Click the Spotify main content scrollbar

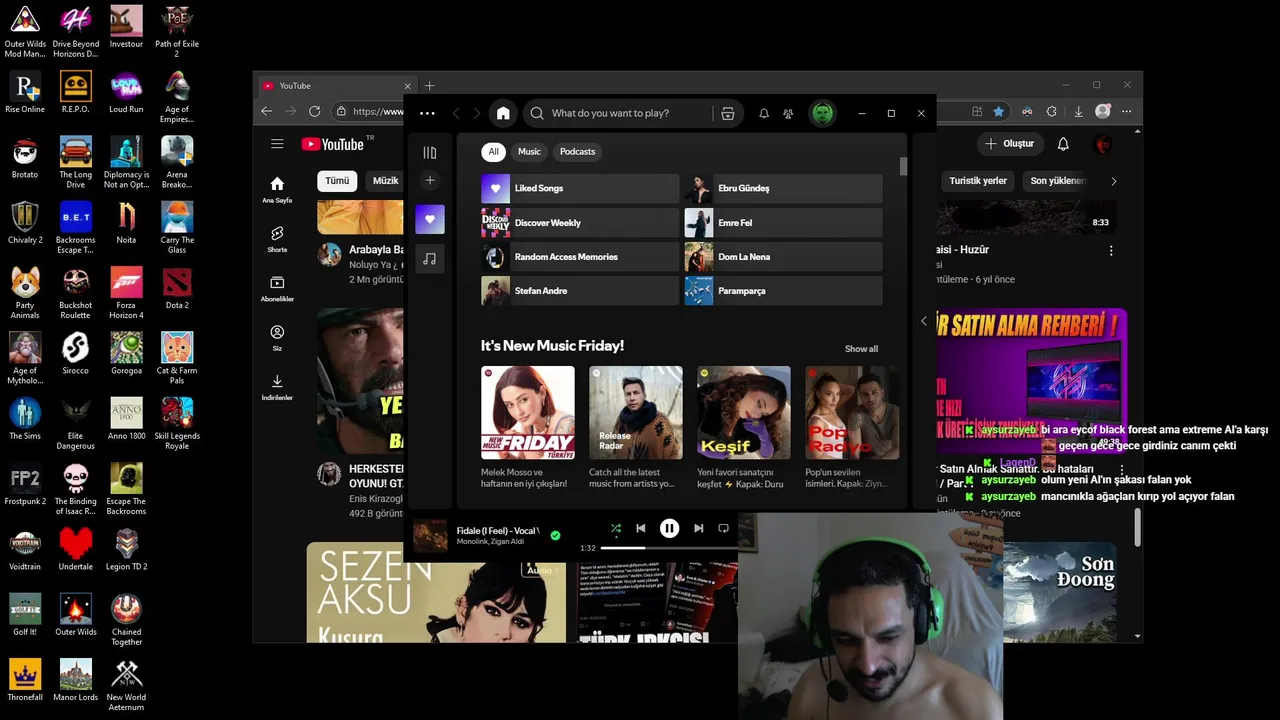[x=904, y=166]
